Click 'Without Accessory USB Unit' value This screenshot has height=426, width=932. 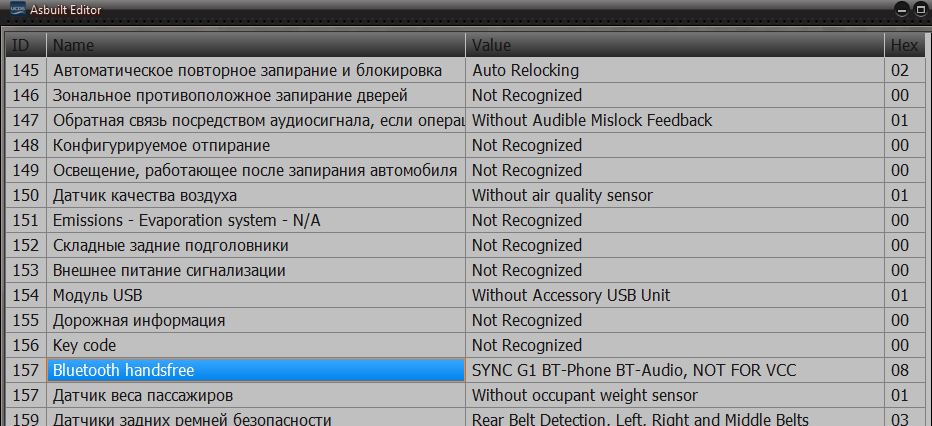571,295
